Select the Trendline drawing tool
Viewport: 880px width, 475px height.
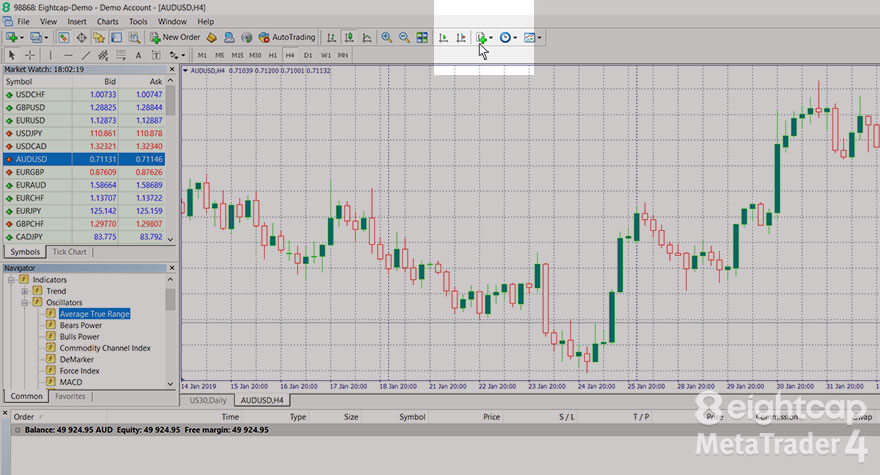(86, 55)
